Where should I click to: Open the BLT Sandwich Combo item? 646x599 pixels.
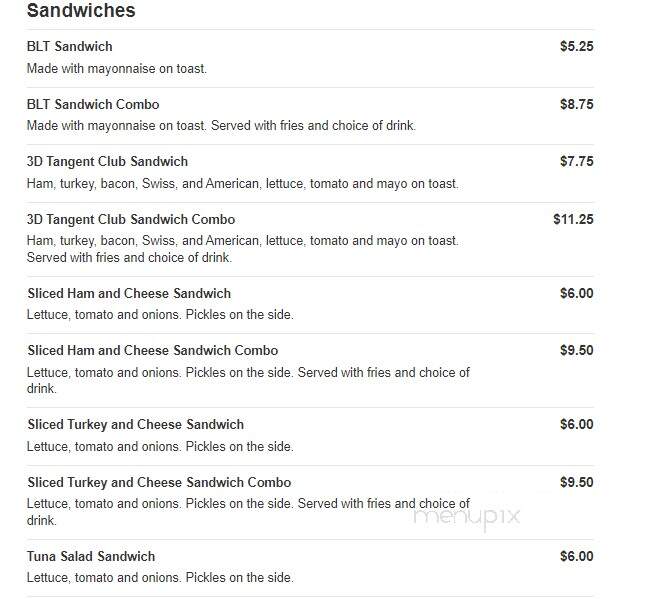pyautogui.click(x=93, y=104)
